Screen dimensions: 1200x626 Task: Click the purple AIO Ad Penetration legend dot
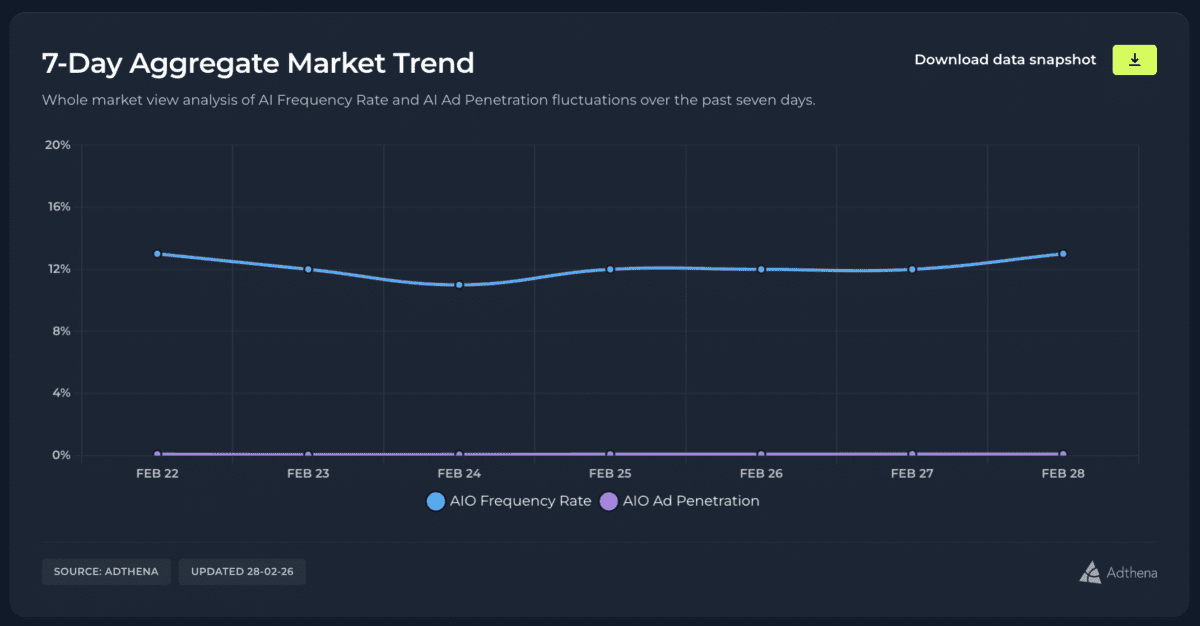608,501
